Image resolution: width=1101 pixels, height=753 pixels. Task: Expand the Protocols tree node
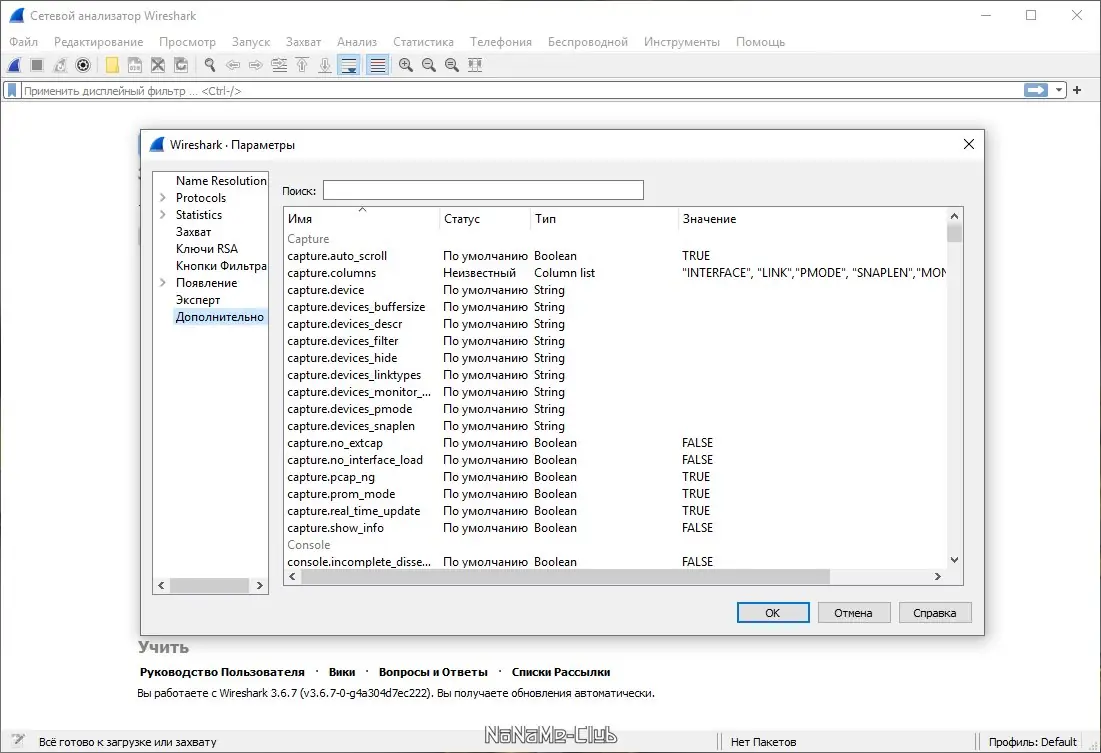click(x=163, y=198)
